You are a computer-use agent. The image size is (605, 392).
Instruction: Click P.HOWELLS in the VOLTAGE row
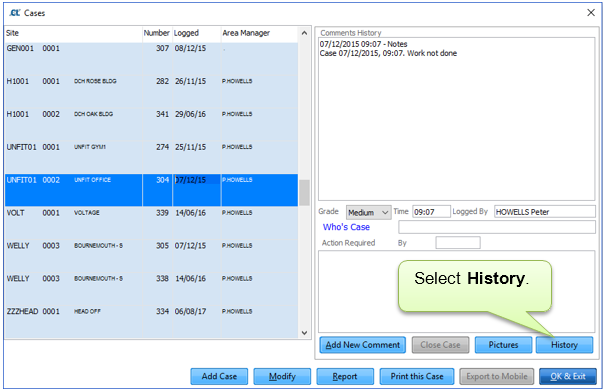237,213
